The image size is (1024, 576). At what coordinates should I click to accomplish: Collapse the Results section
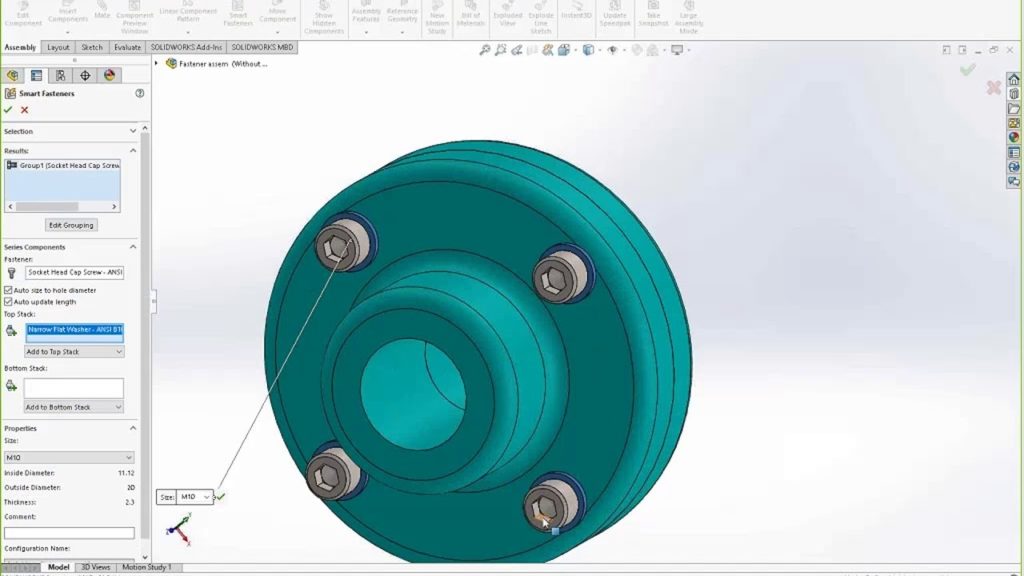tap(133, 150)
